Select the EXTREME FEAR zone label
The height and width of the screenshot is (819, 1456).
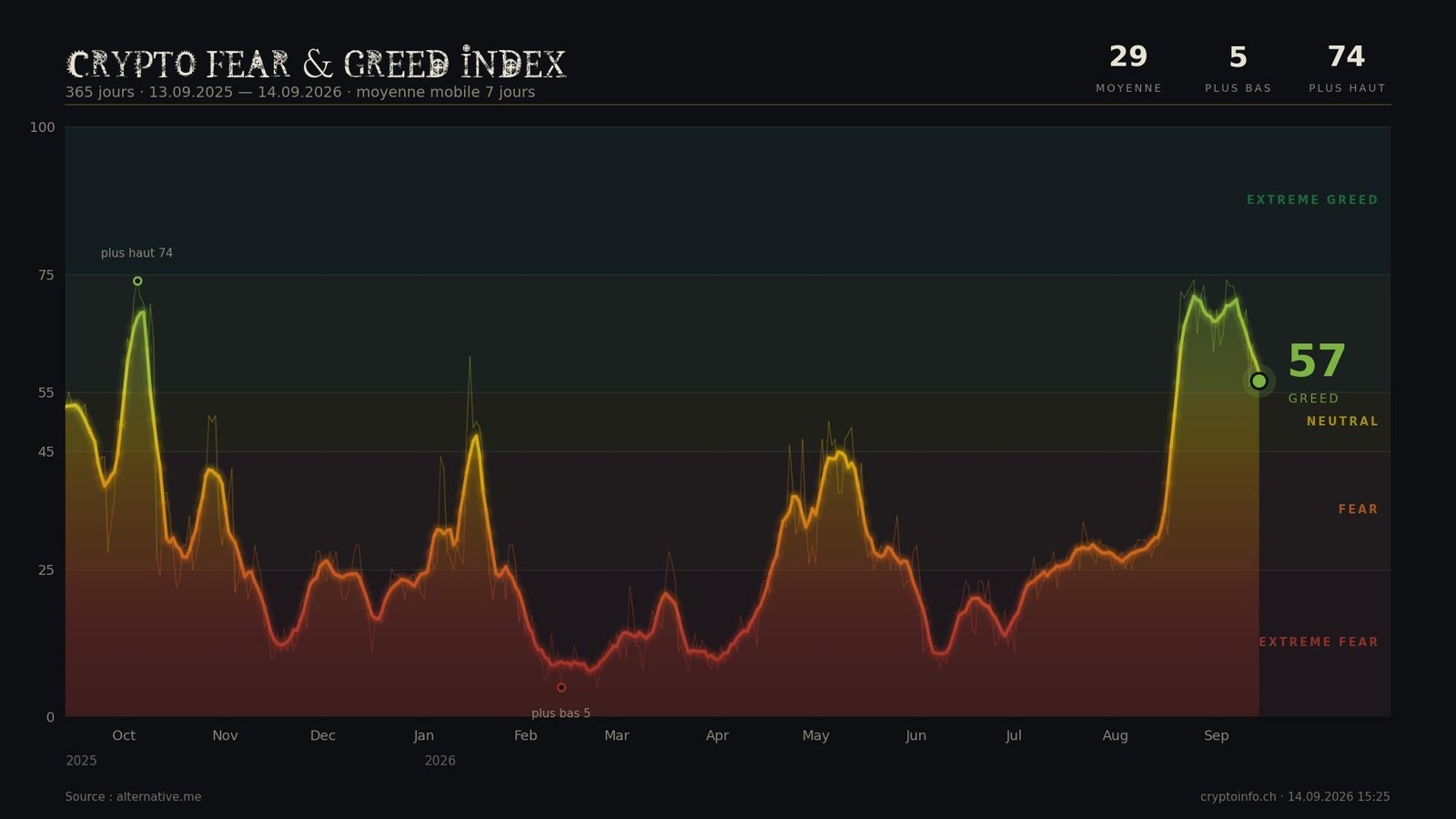(x=1319, y=642)
